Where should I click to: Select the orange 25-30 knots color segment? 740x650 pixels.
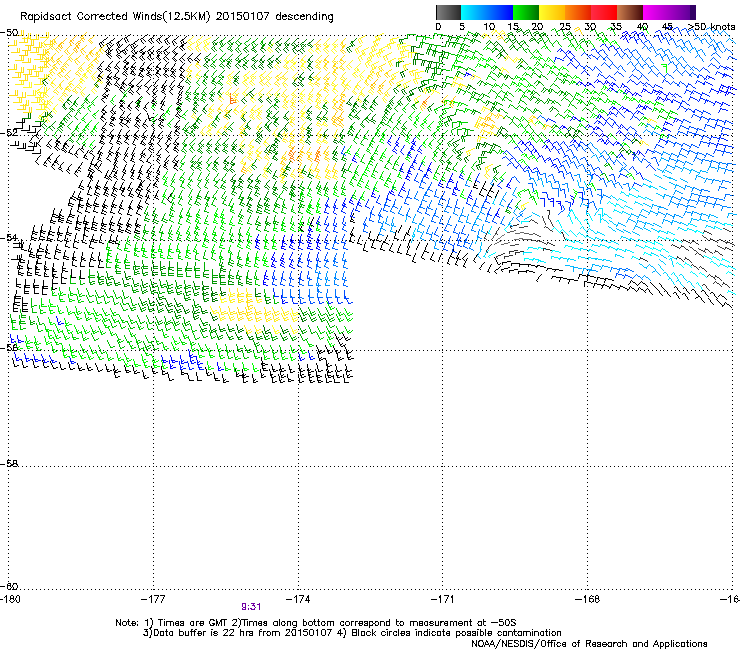(578, 12)
